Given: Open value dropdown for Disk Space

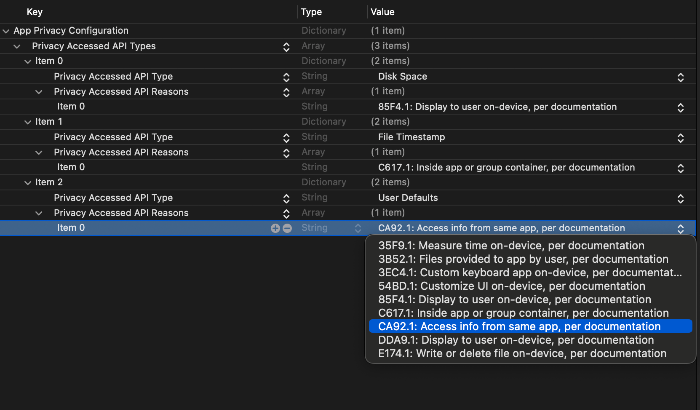Looking at the screenshot, I should pyautogui.click(x=680, y=77).
